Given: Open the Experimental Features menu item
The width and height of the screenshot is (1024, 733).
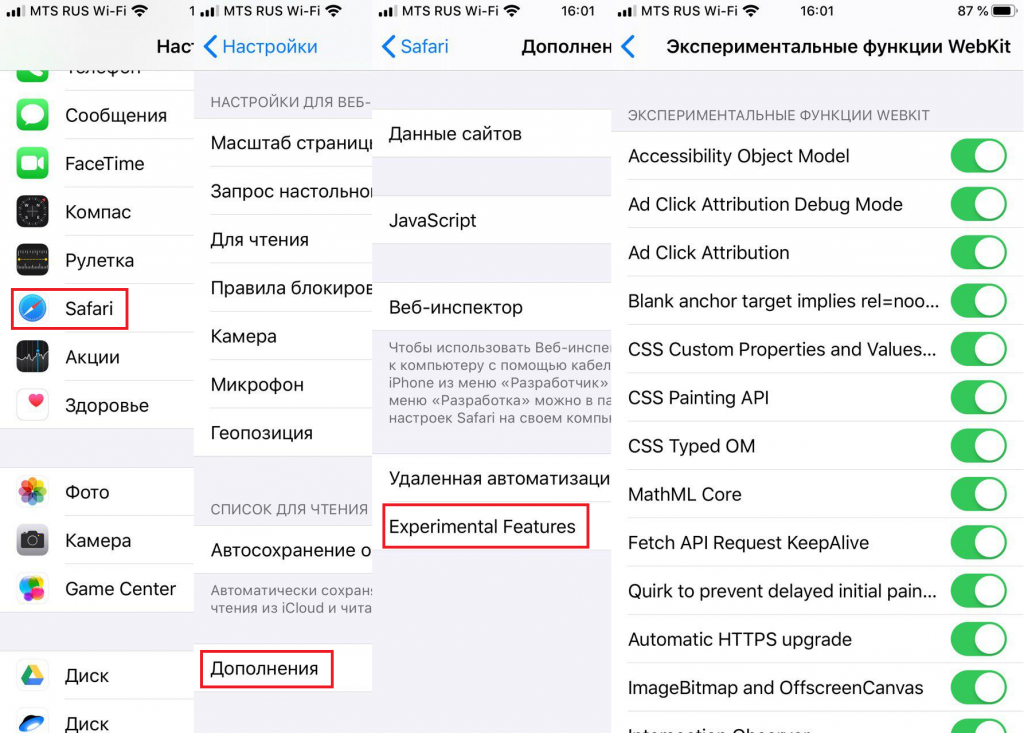Looking at the screenshot, I should tap(482, 527).
